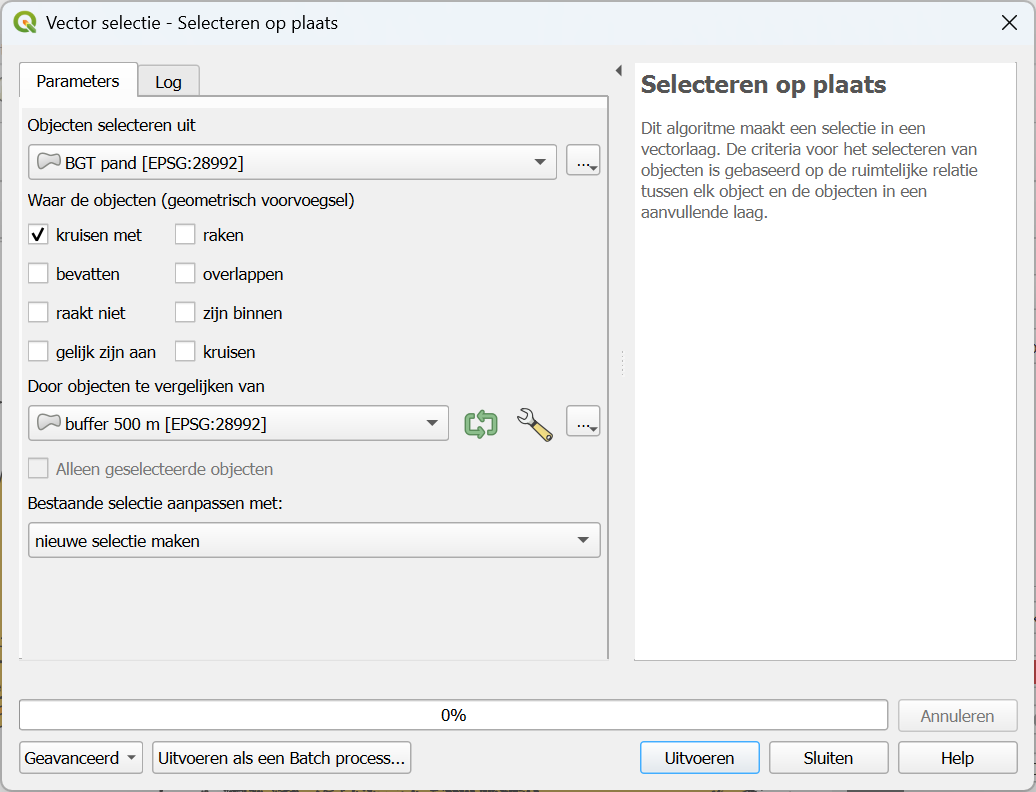Switch to the Log tab
Image resolution: width=1036 pixels, height=792 pixels.
168,82
